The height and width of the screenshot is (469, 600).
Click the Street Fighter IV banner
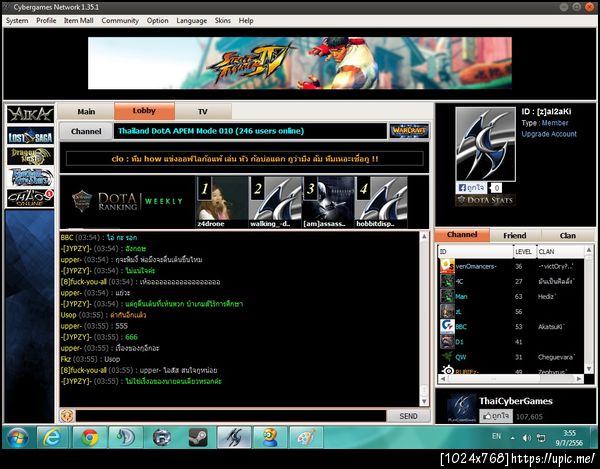tap(300, 63)
